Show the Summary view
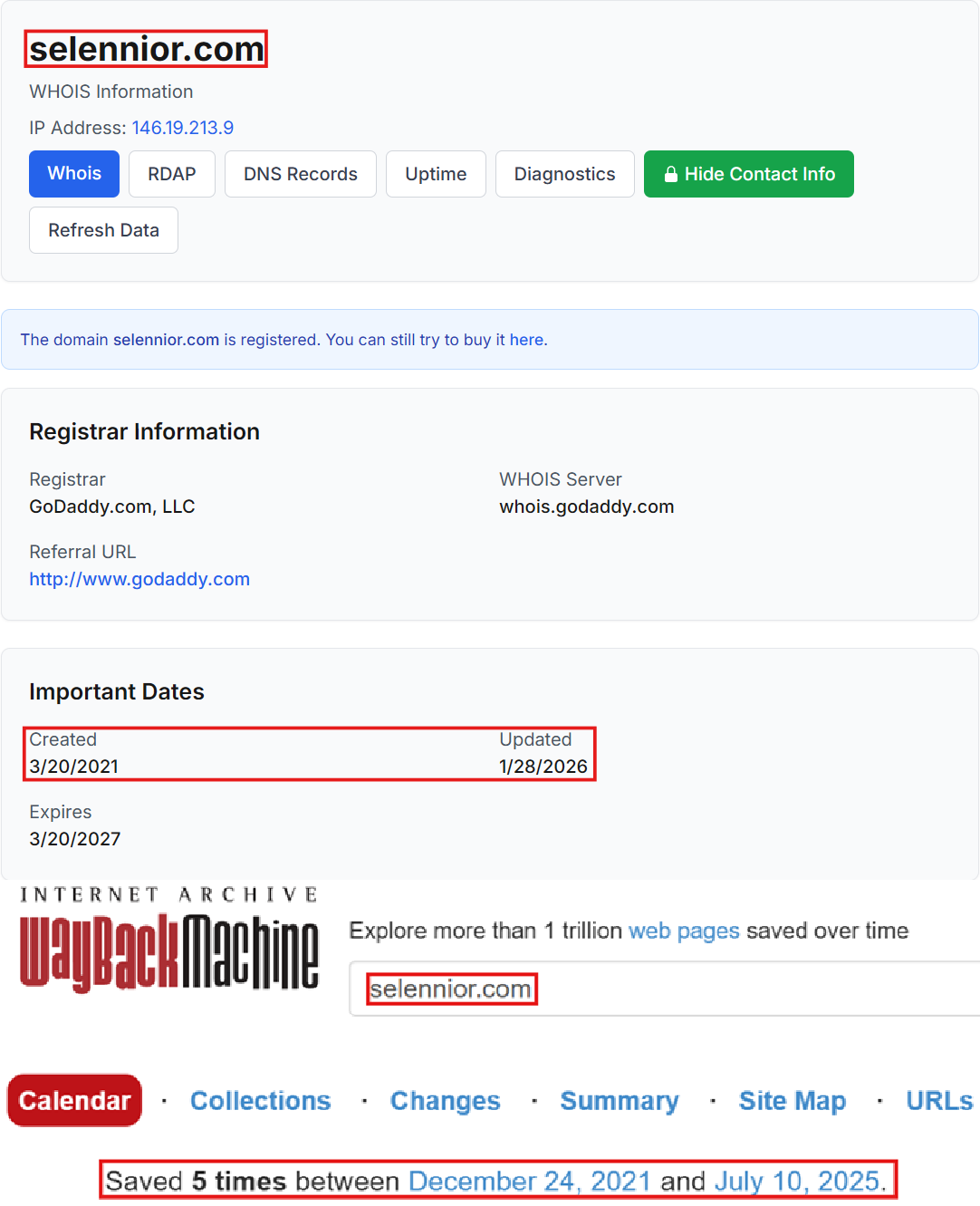 pos(620,1101)
